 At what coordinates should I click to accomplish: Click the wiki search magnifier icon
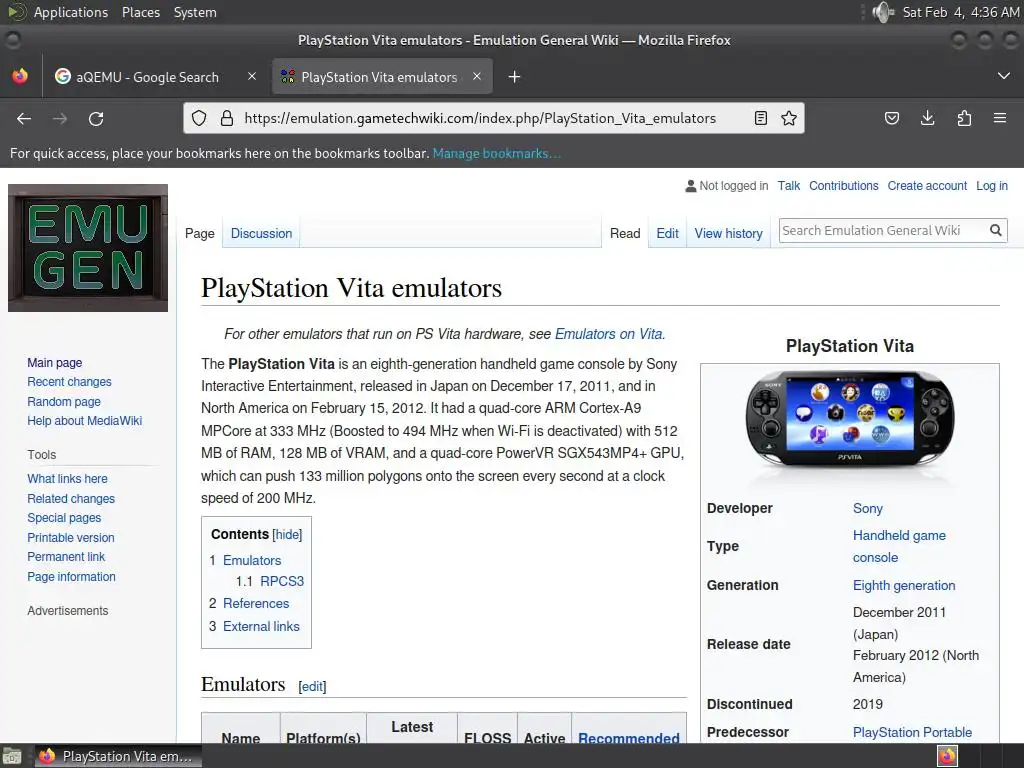coord(995,230)
